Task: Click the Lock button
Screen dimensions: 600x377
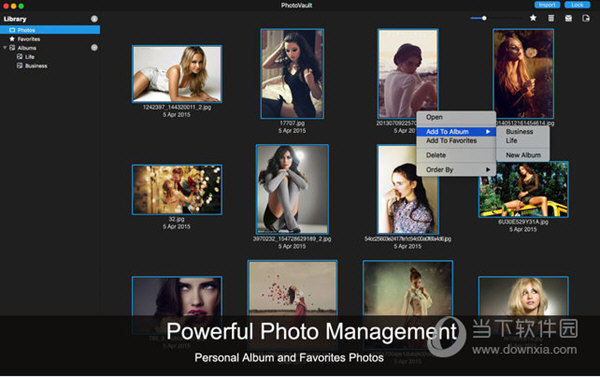Action: click(x=577, y=5)
